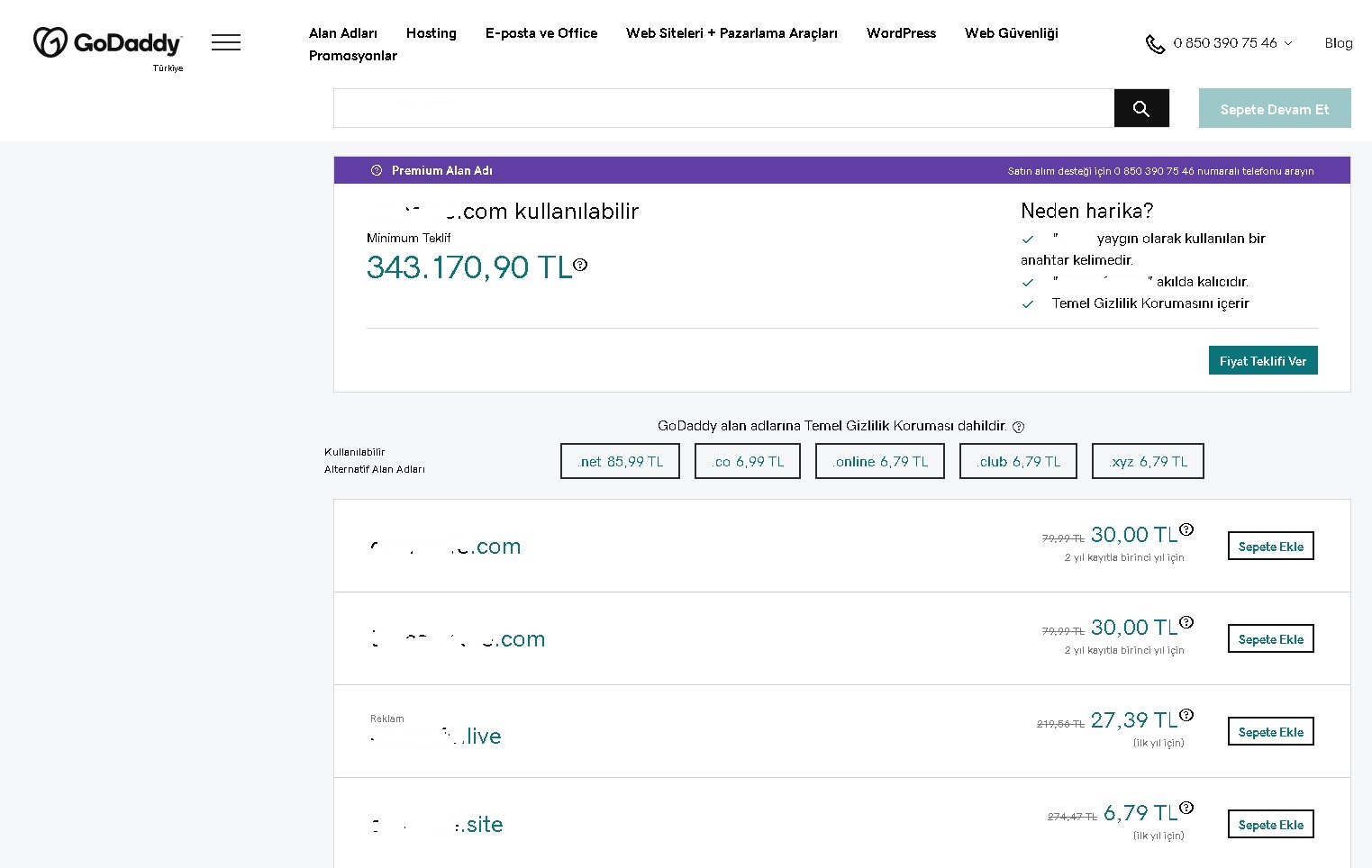
Task: Click the search magnifier button
Action: coord(1141,108)
